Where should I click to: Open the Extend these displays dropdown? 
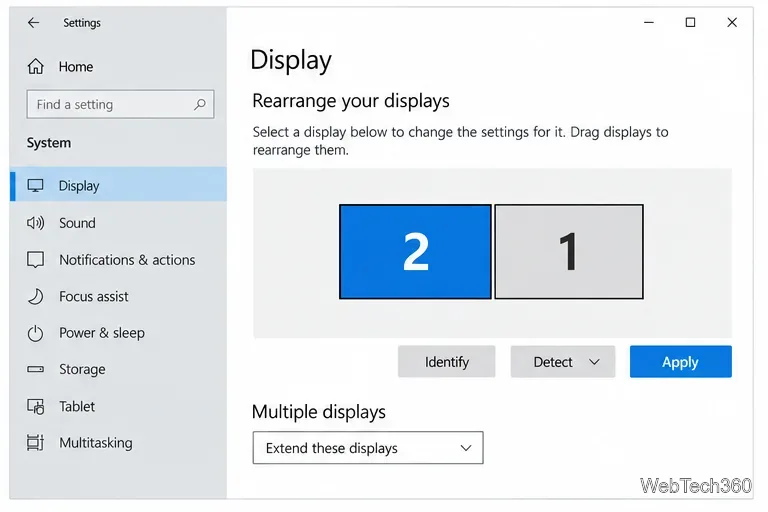tap(368, 447)
